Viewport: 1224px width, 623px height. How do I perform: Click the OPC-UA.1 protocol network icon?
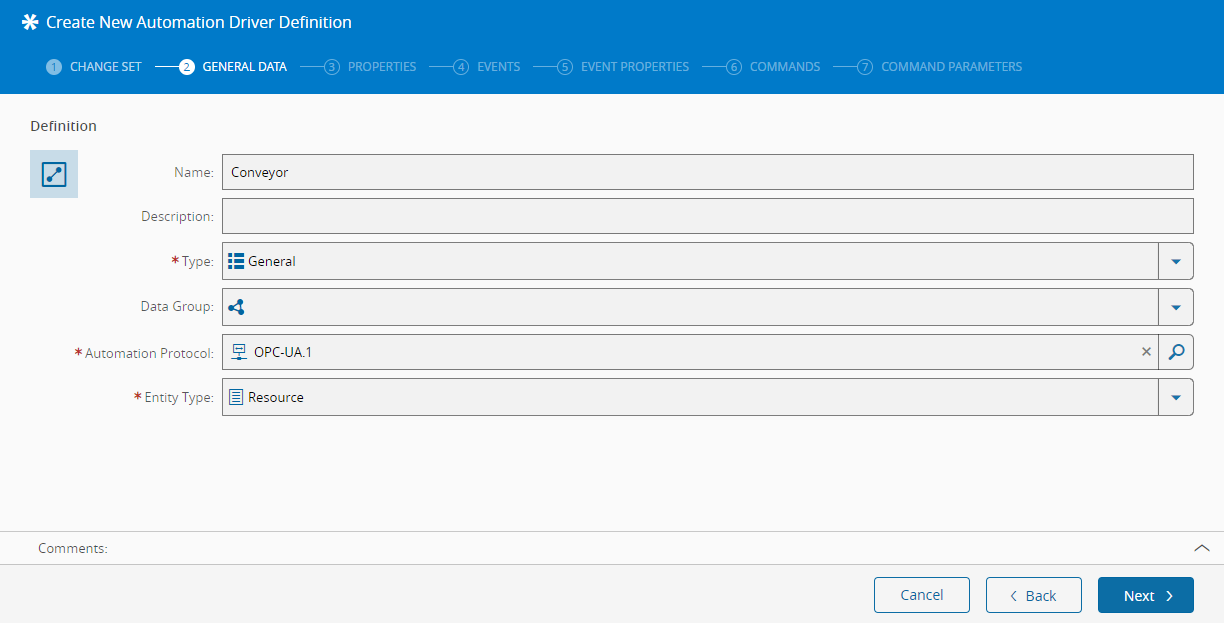click(x=239, y=352)
